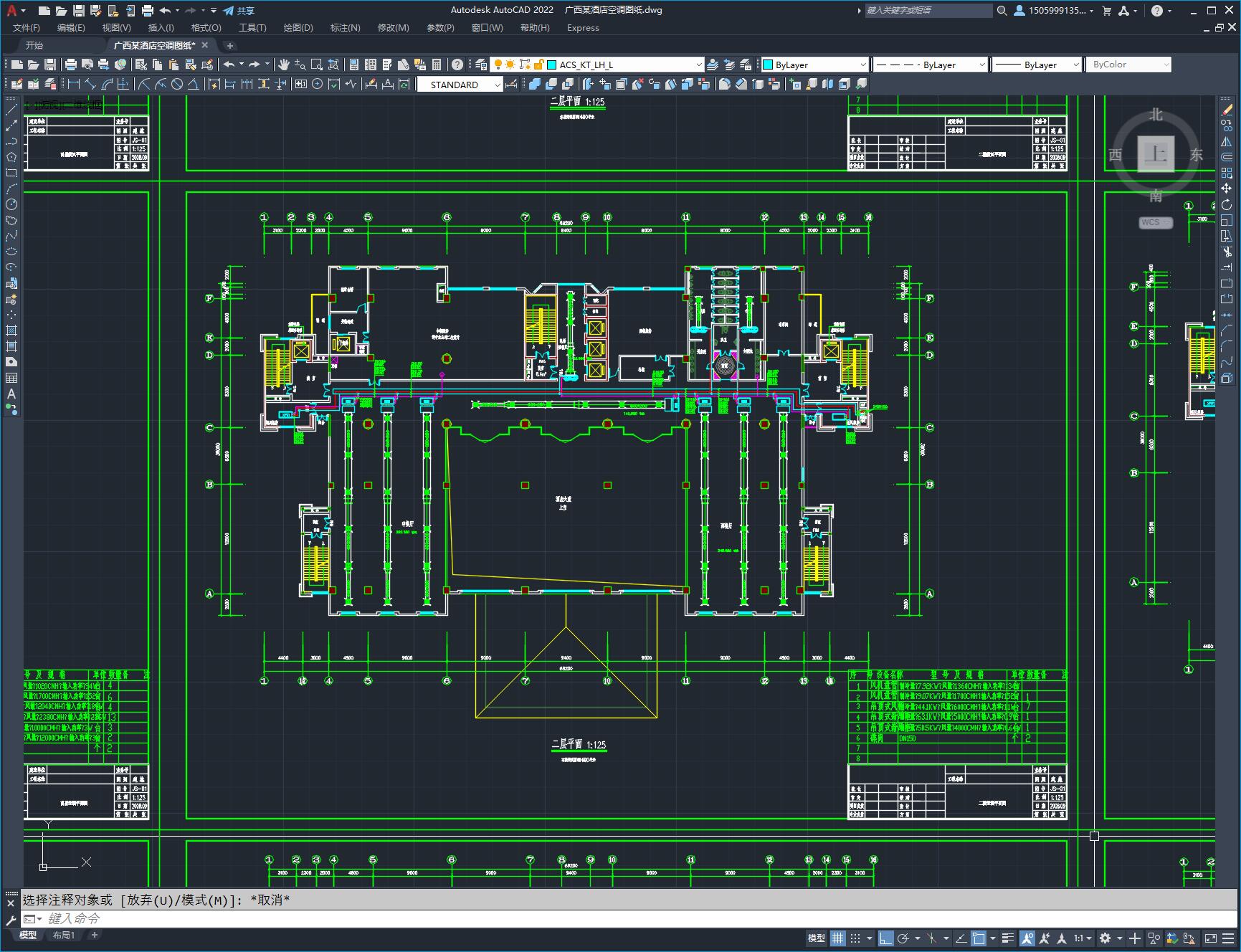Toggle the drawing grid display
Viewport: 1241px width, 952px height.
tap(837, 938)
